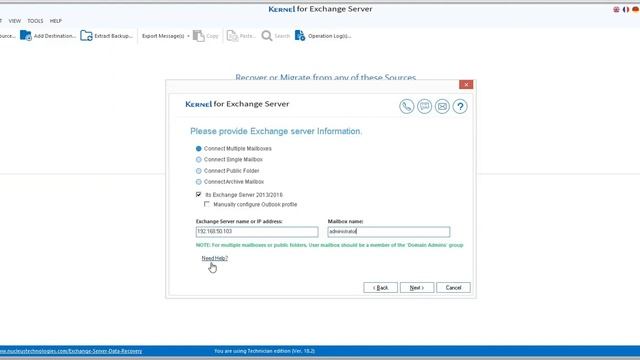This screenshot has height=360, width=640.
Task: Click the Add Destination toolbar icon
Action: point(26,36)
